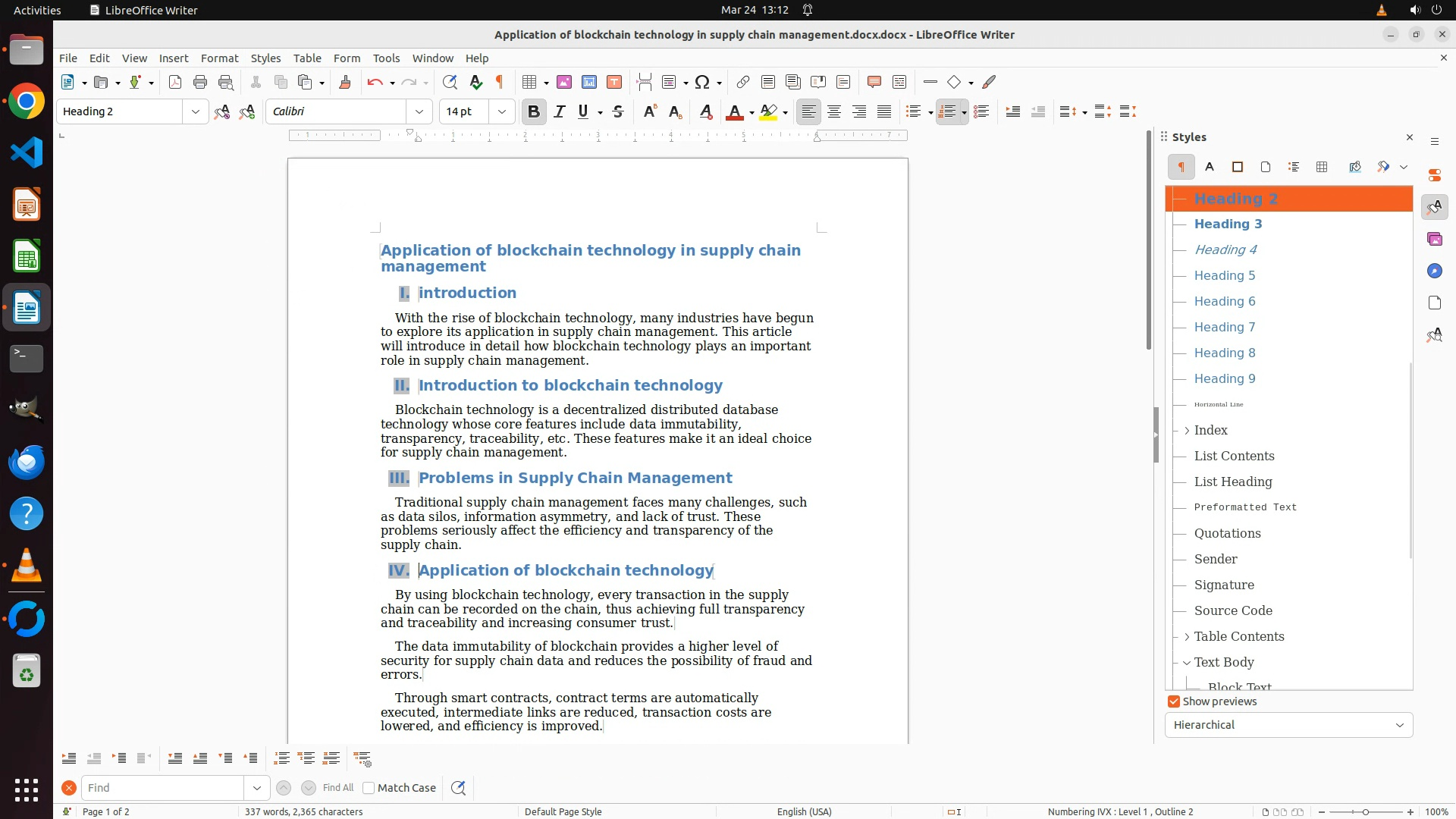Viewport: 1456px width, 819px height.
Task: Uncheck Show previews checkbox
Action: (1174, 701)
